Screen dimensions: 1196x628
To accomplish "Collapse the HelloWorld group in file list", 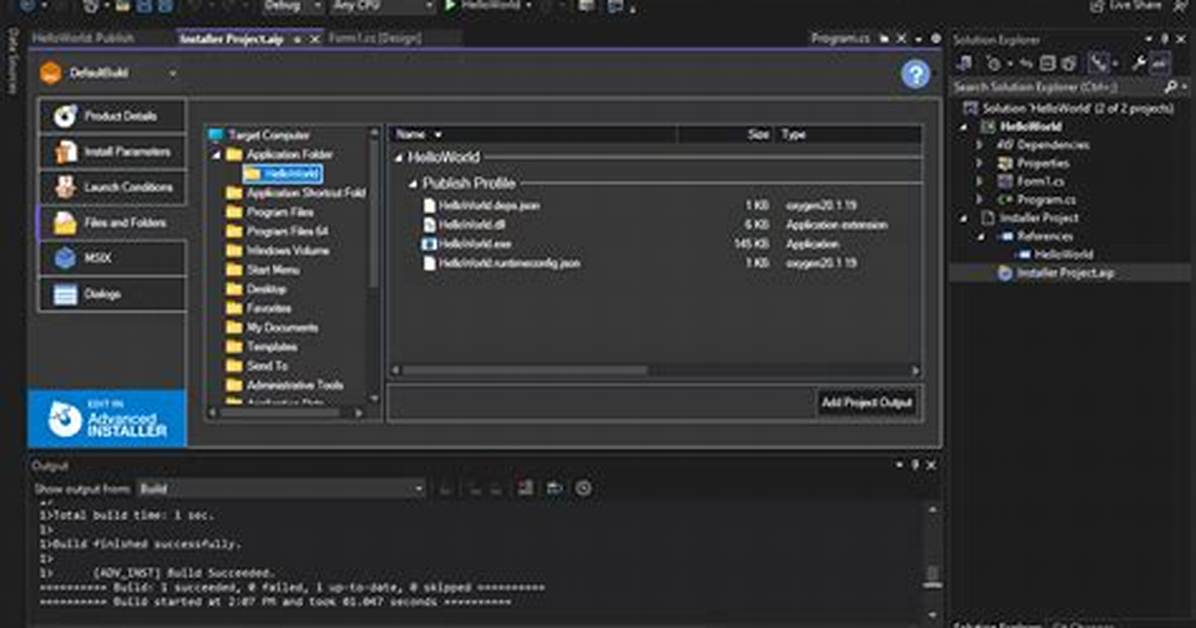I will tap(398, 158).
